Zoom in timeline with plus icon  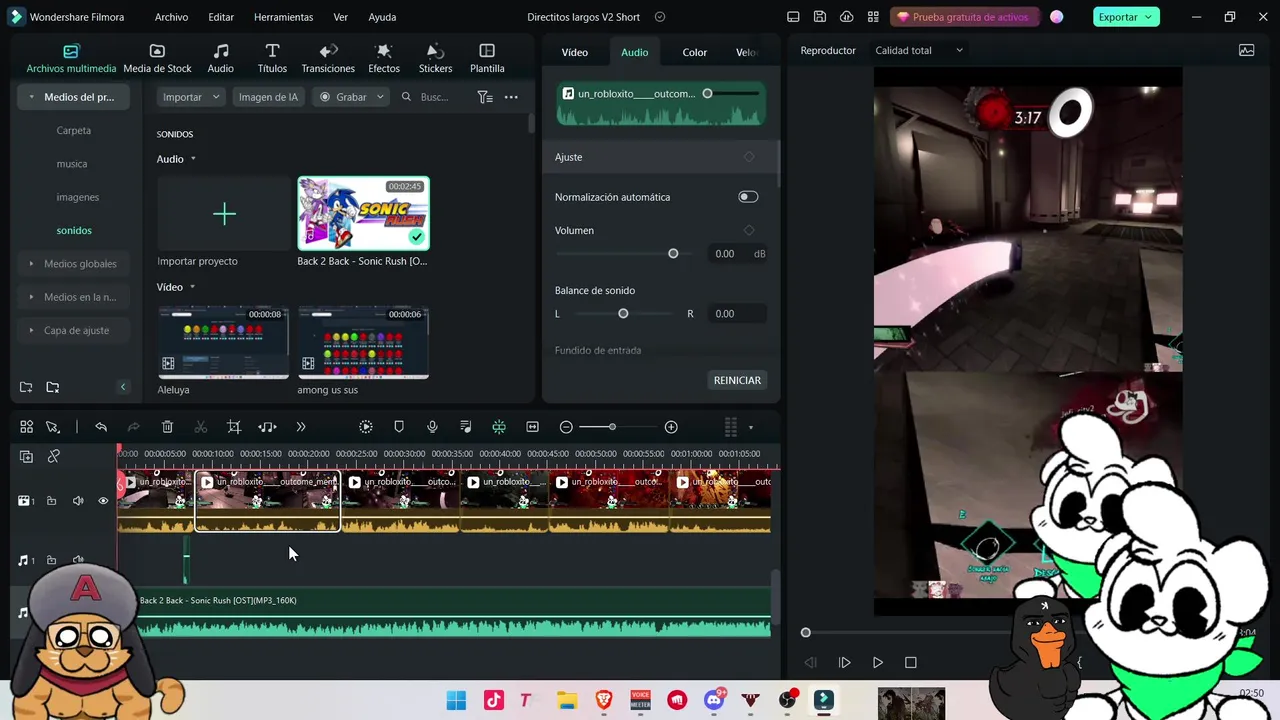pyautogui.click(x=671, y=427)
